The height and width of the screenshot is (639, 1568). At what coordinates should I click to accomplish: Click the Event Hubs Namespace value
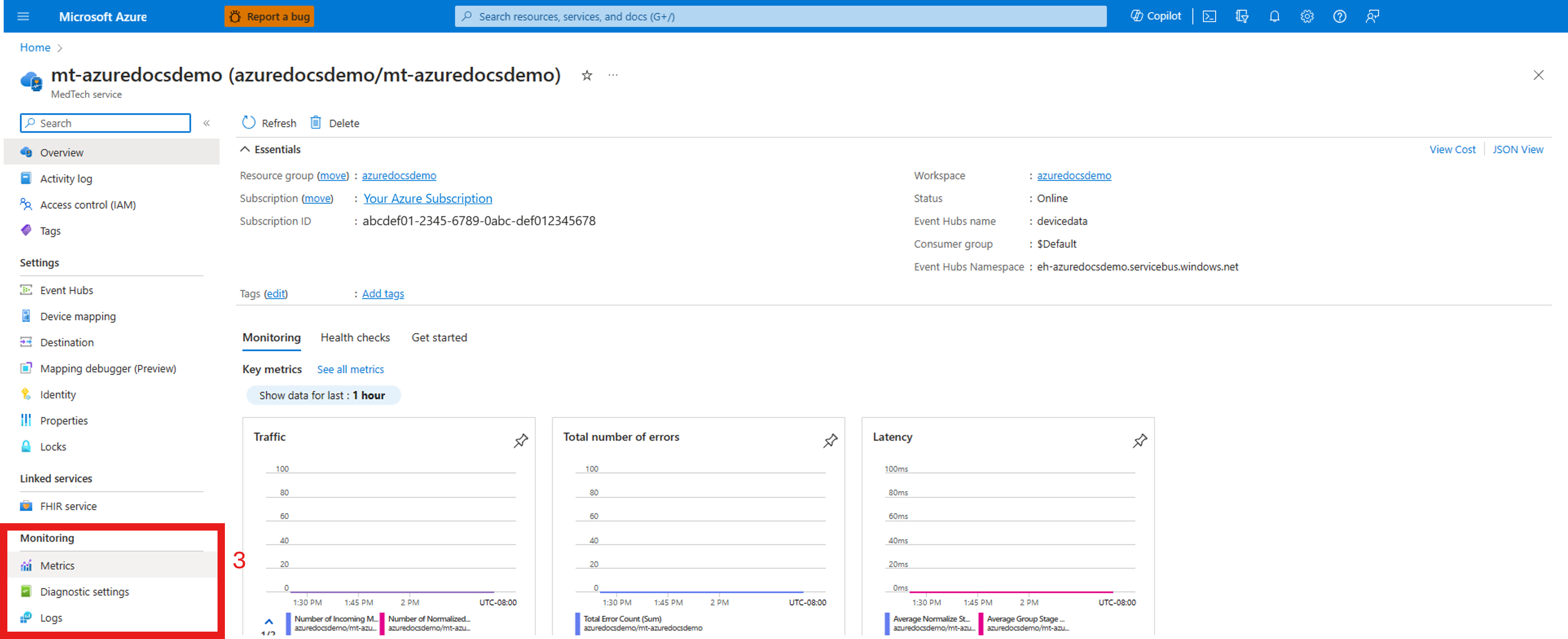tap(1137, 266)
